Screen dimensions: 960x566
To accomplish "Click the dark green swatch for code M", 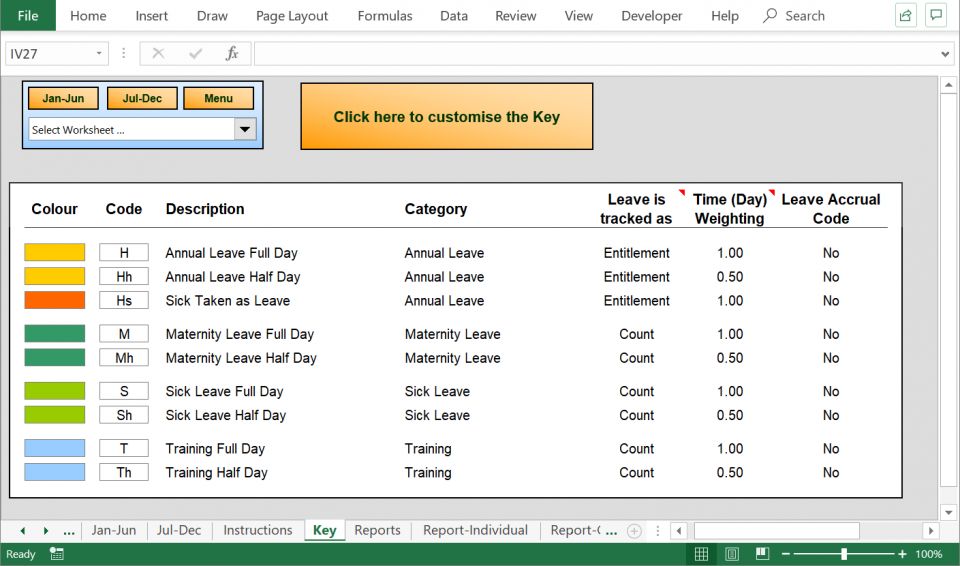I will [x=54, y=334].
